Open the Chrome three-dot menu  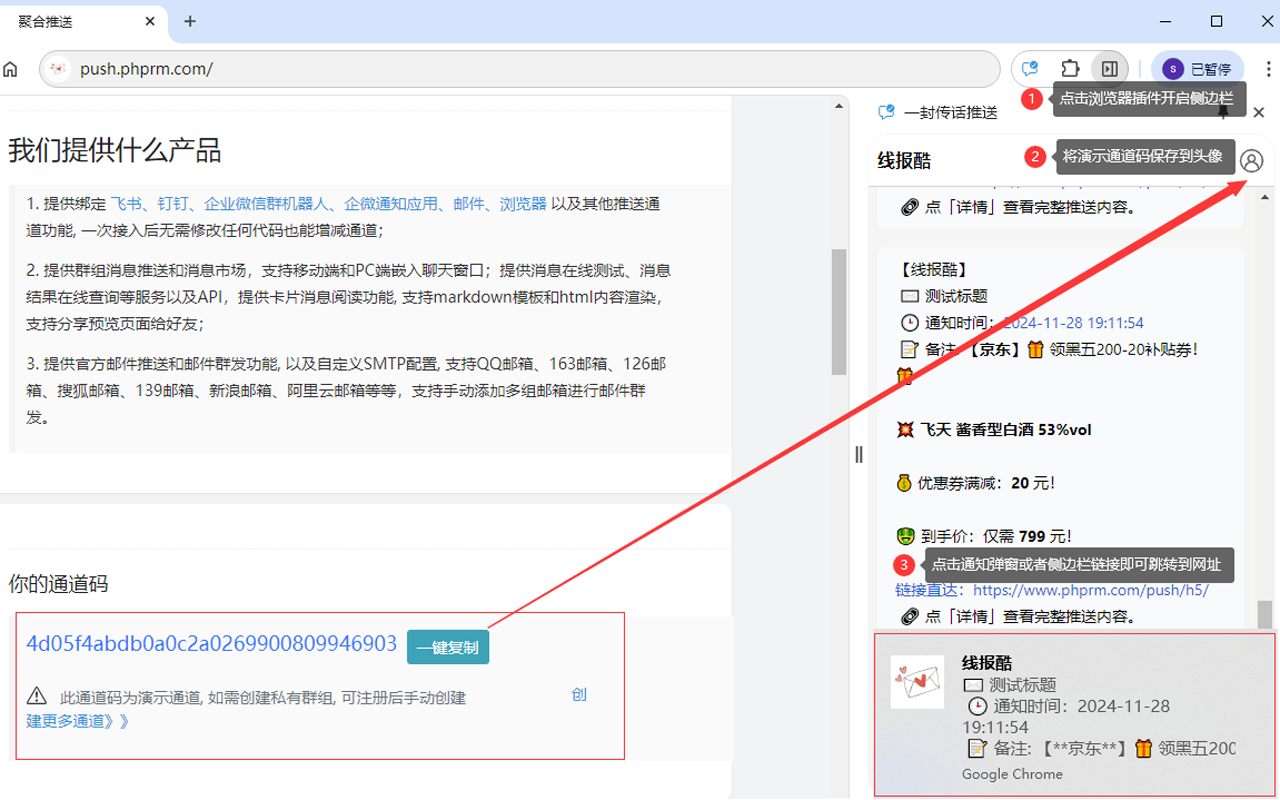pyautogui.click(x=1267, y=69)
